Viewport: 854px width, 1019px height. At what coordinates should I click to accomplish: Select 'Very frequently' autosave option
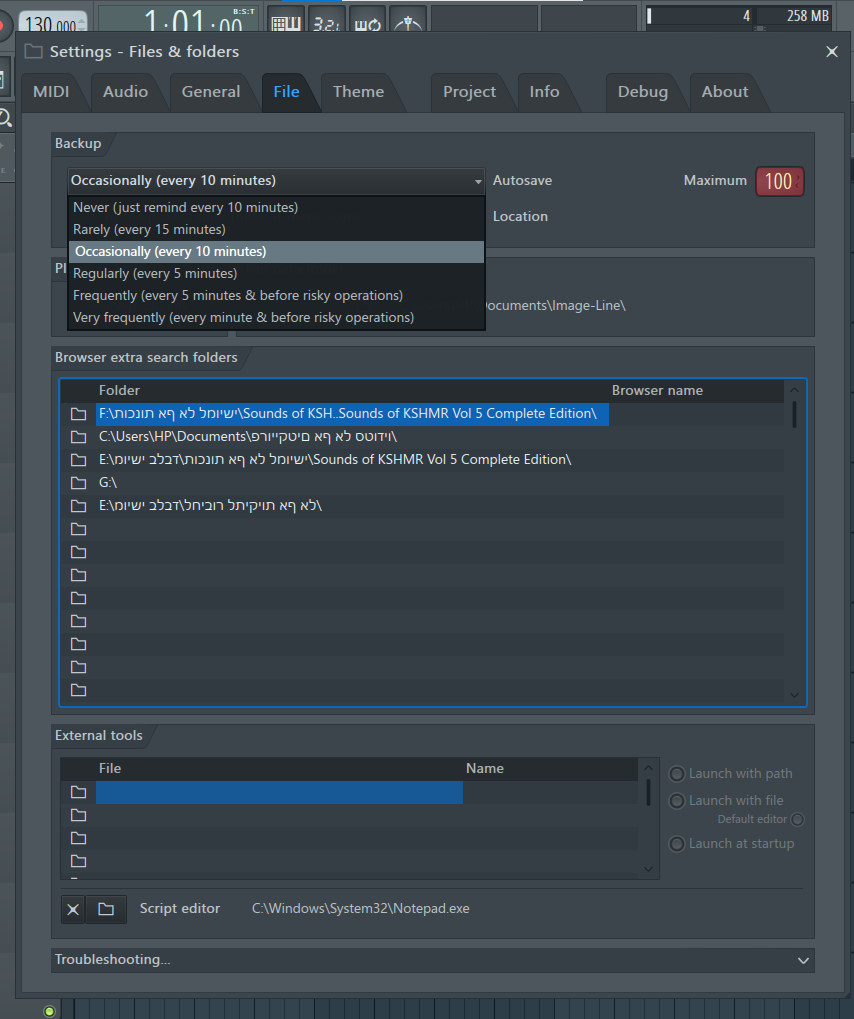(x=243, y=318)
